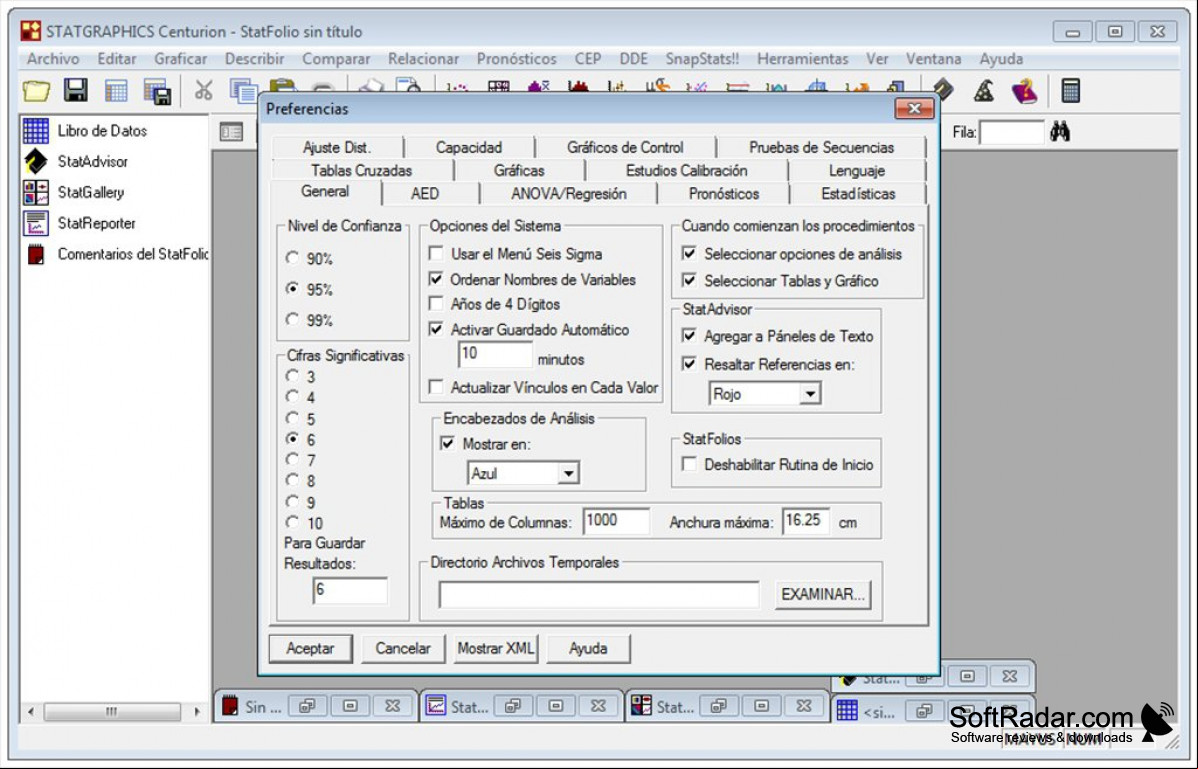
Task: Enable 'Usar el Menú Seis Sigma' checkbox
Action: pos(436,254)
